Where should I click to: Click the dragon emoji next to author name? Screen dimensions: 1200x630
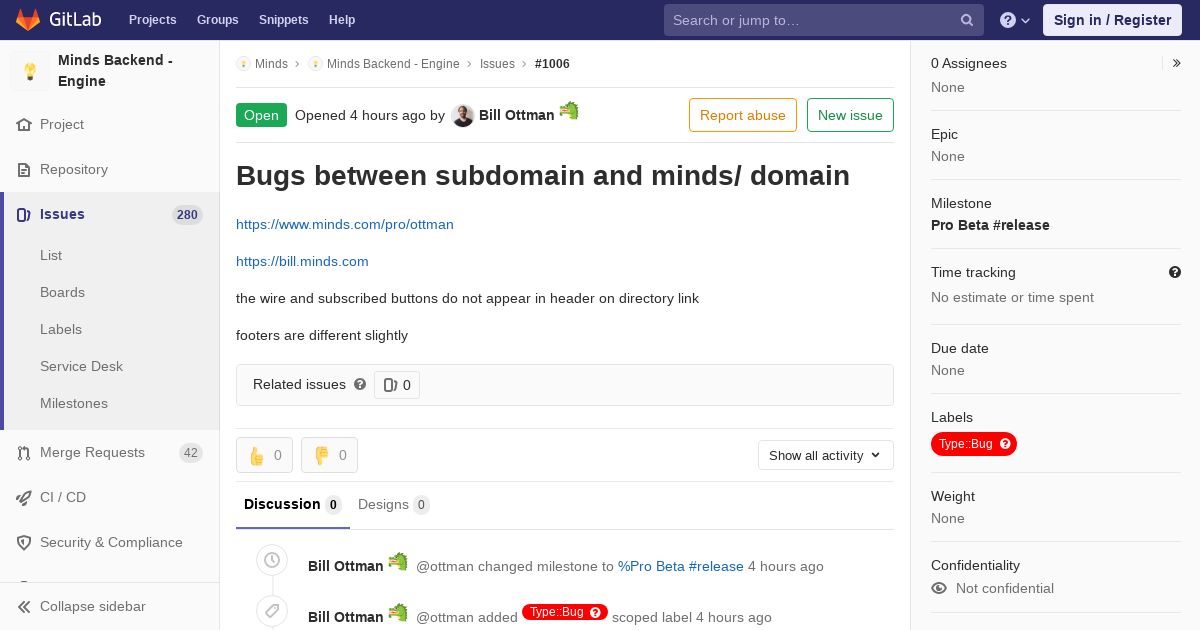[569, 111]
